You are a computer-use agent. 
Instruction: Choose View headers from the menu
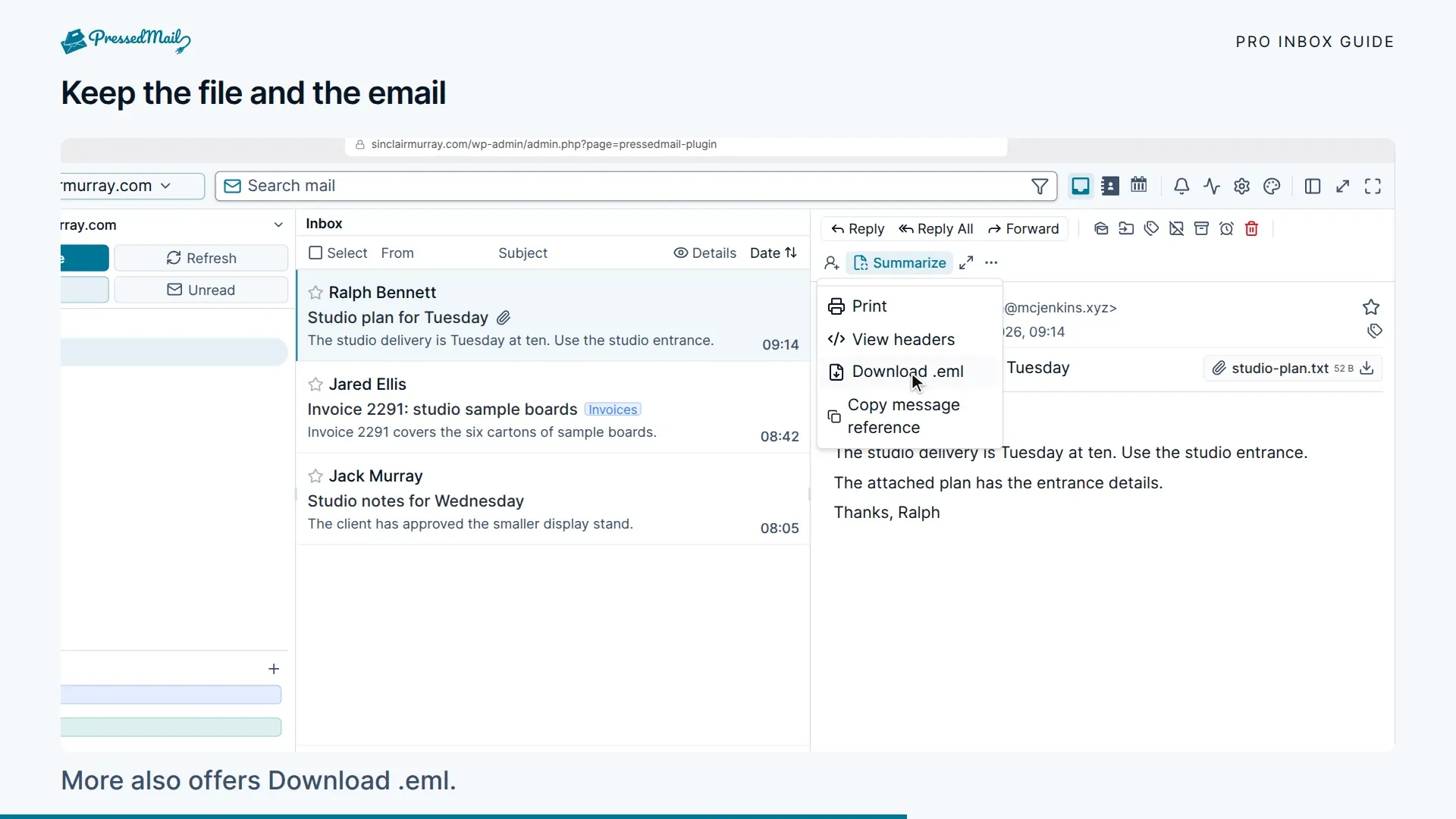pos(909,340)
